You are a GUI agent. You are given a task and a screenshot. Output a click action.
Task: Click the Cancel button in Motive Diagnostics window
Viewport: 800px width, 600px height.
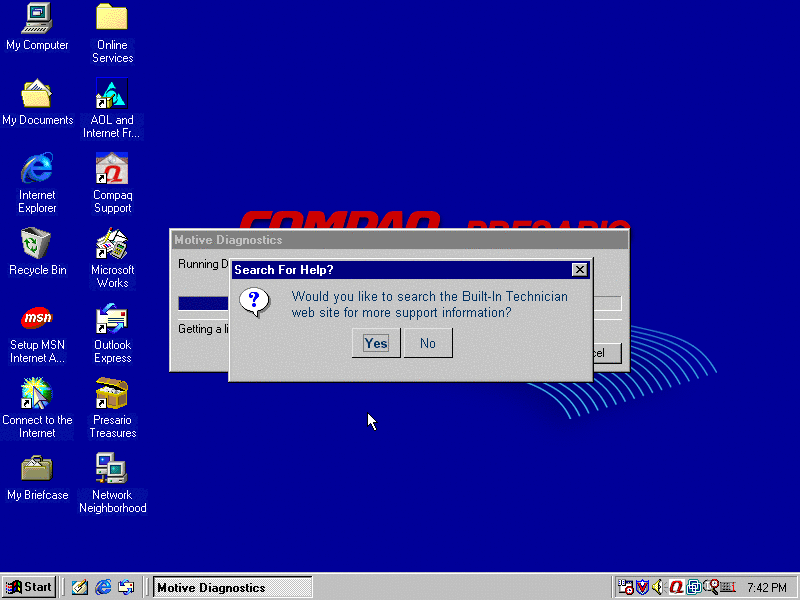(607, 353)
